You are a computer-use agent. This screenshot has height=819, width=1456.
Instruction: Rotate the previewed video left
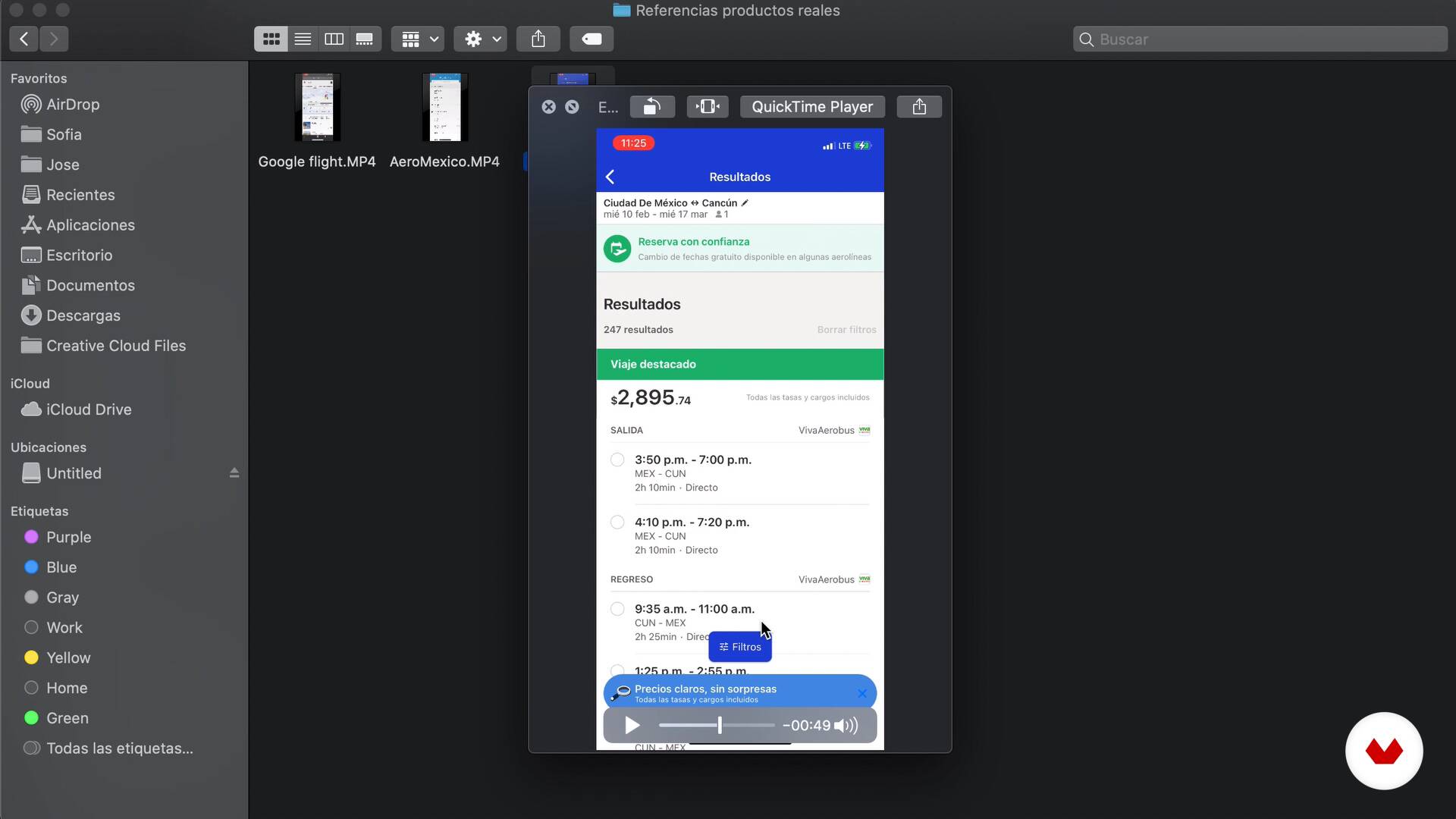click(x=652, y=107)
